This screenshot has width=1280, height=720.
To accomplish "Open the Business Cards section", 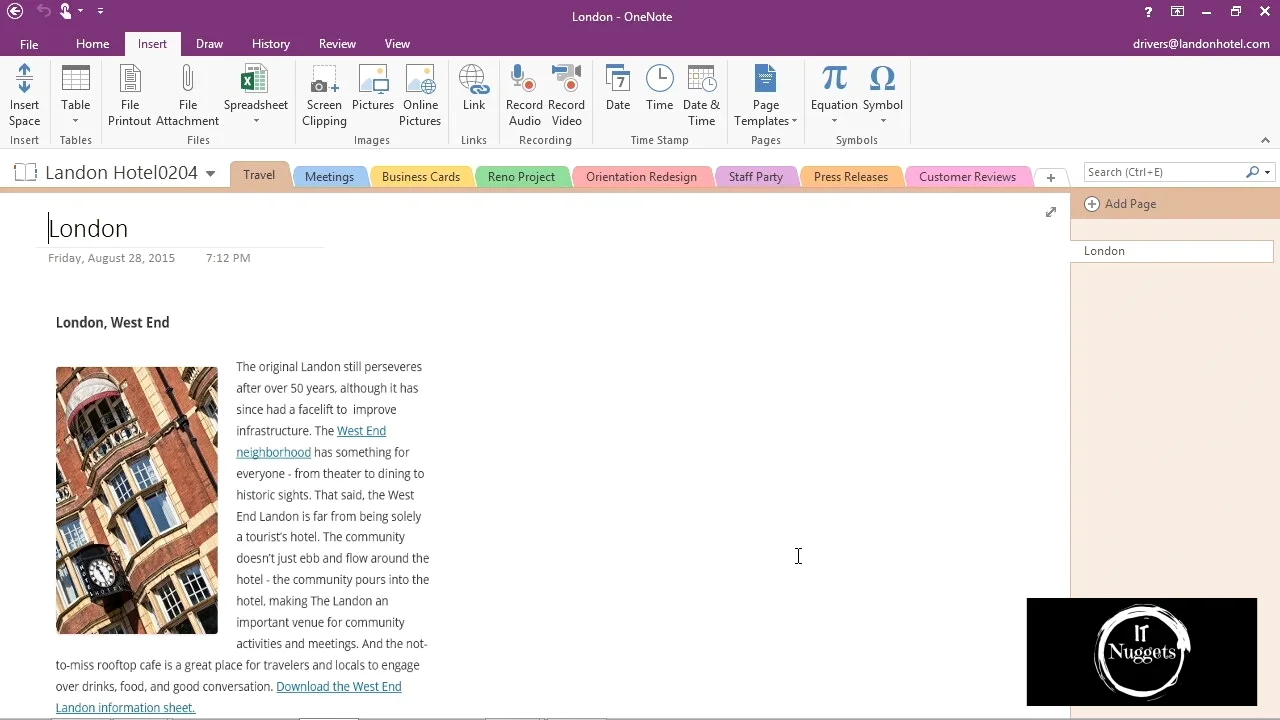I will click(421, 177).
